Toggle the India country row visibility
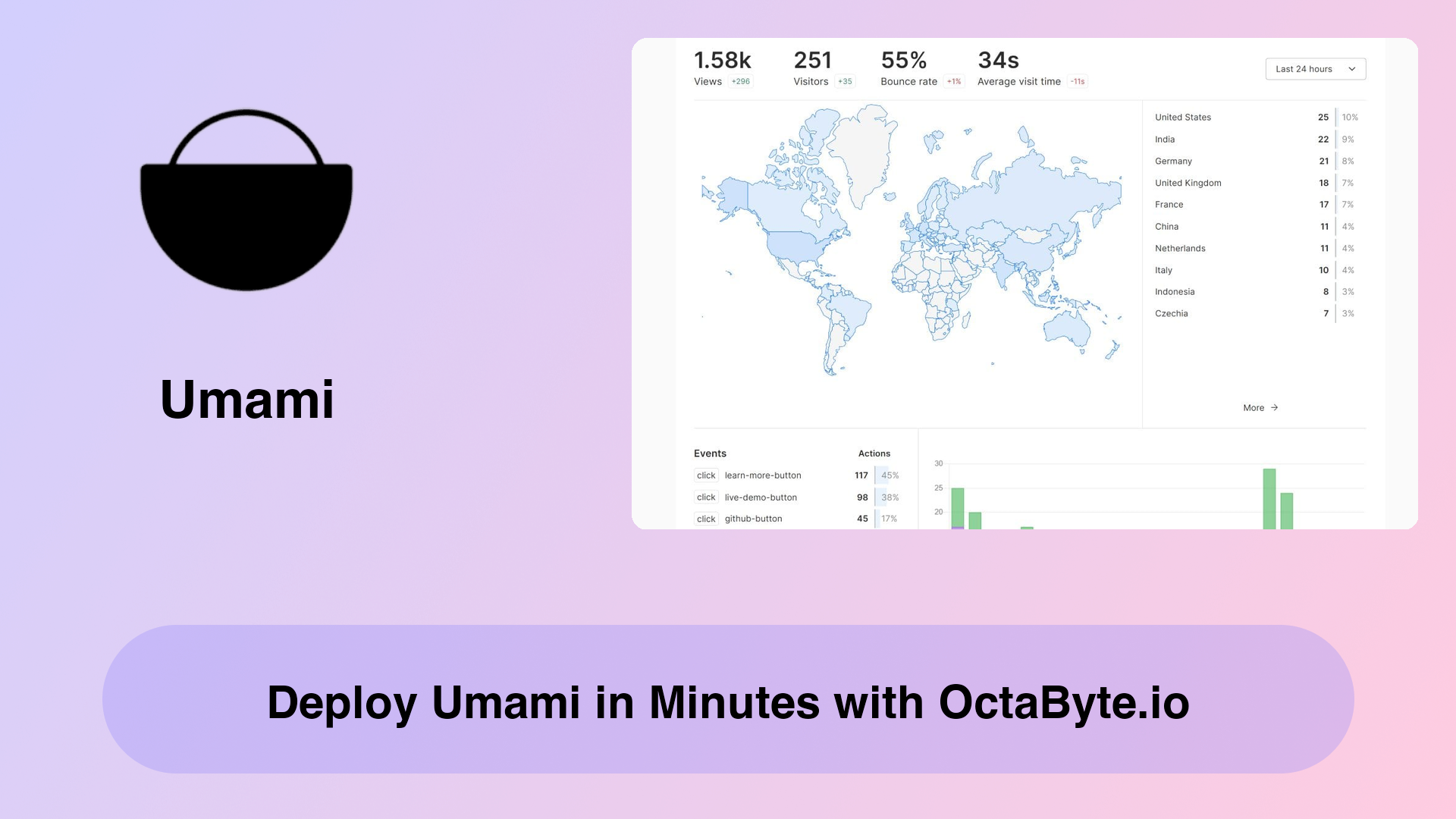The width and height of the screenshot is (1456, 819). pos(1254,139)
